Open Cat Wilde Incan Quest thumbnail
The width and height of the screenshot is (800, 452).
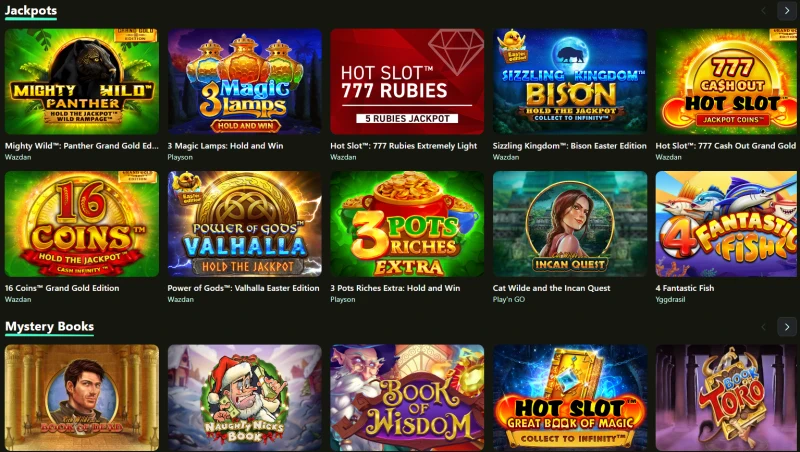[570, 224]
